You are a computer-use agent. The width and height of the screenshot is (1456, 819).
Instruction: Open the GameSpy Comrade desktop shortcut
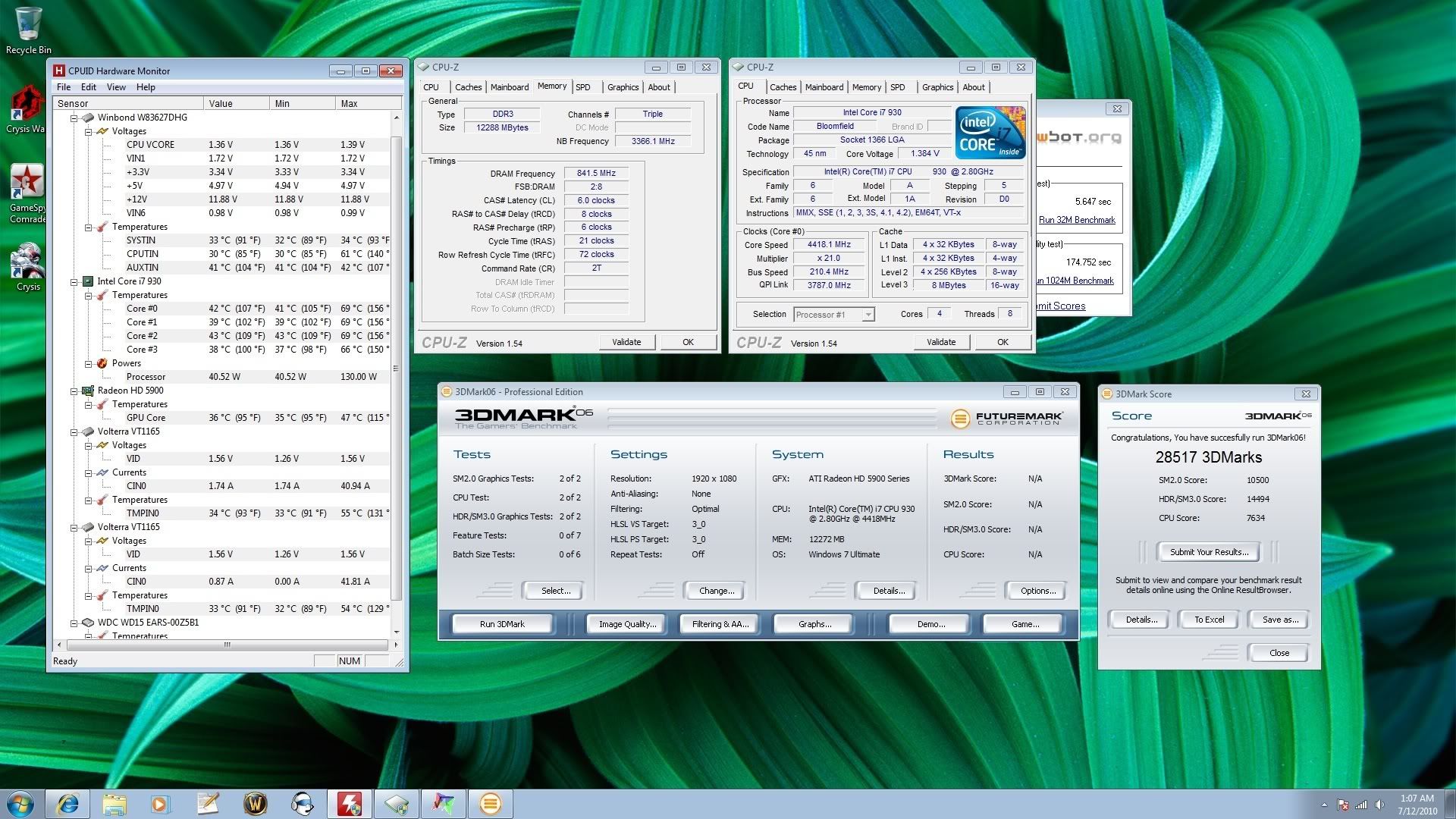[x=27, y=193]
